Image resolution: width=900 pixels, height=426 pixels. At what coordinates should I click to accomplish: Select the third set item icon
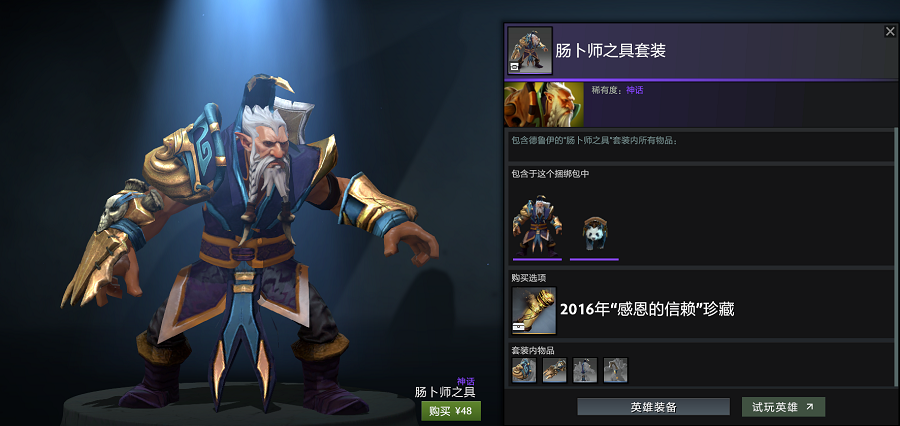(x=585, y=370)
